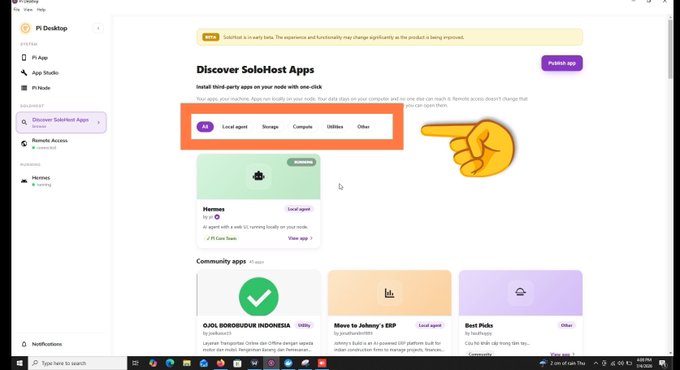The image size is (680, 370).
Task: Select the All filter tab
Action: pyautogui.click(x=205, y=127)
